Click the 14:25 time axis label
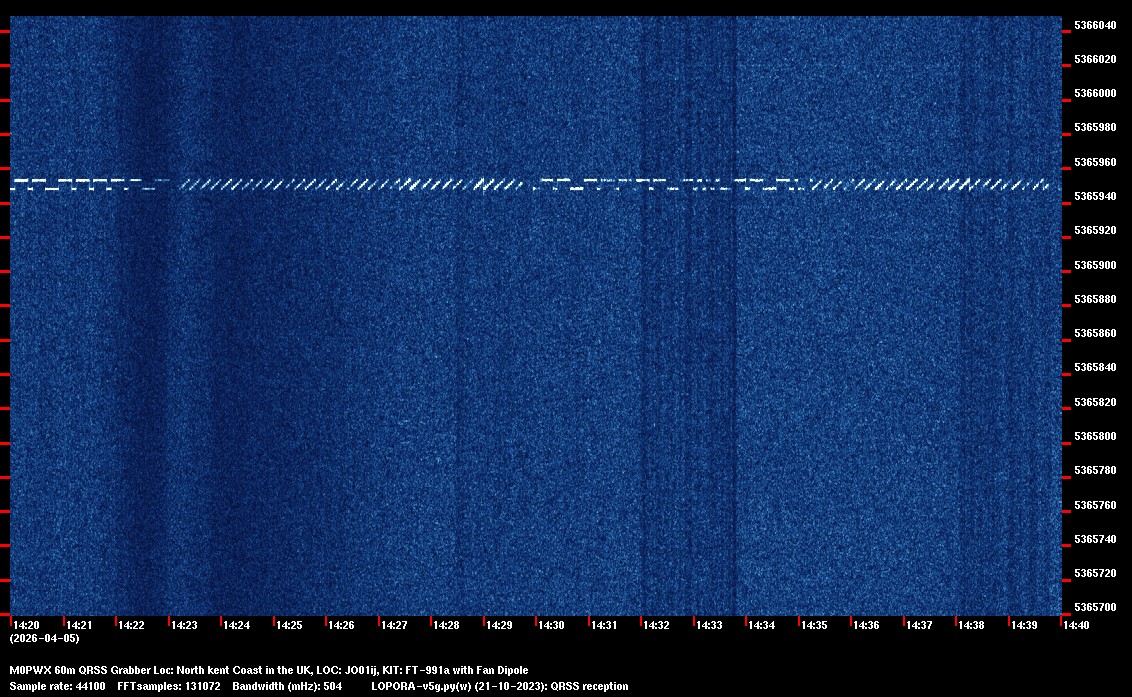This screenshot has width=1132, height=697. tap(289, 625)
